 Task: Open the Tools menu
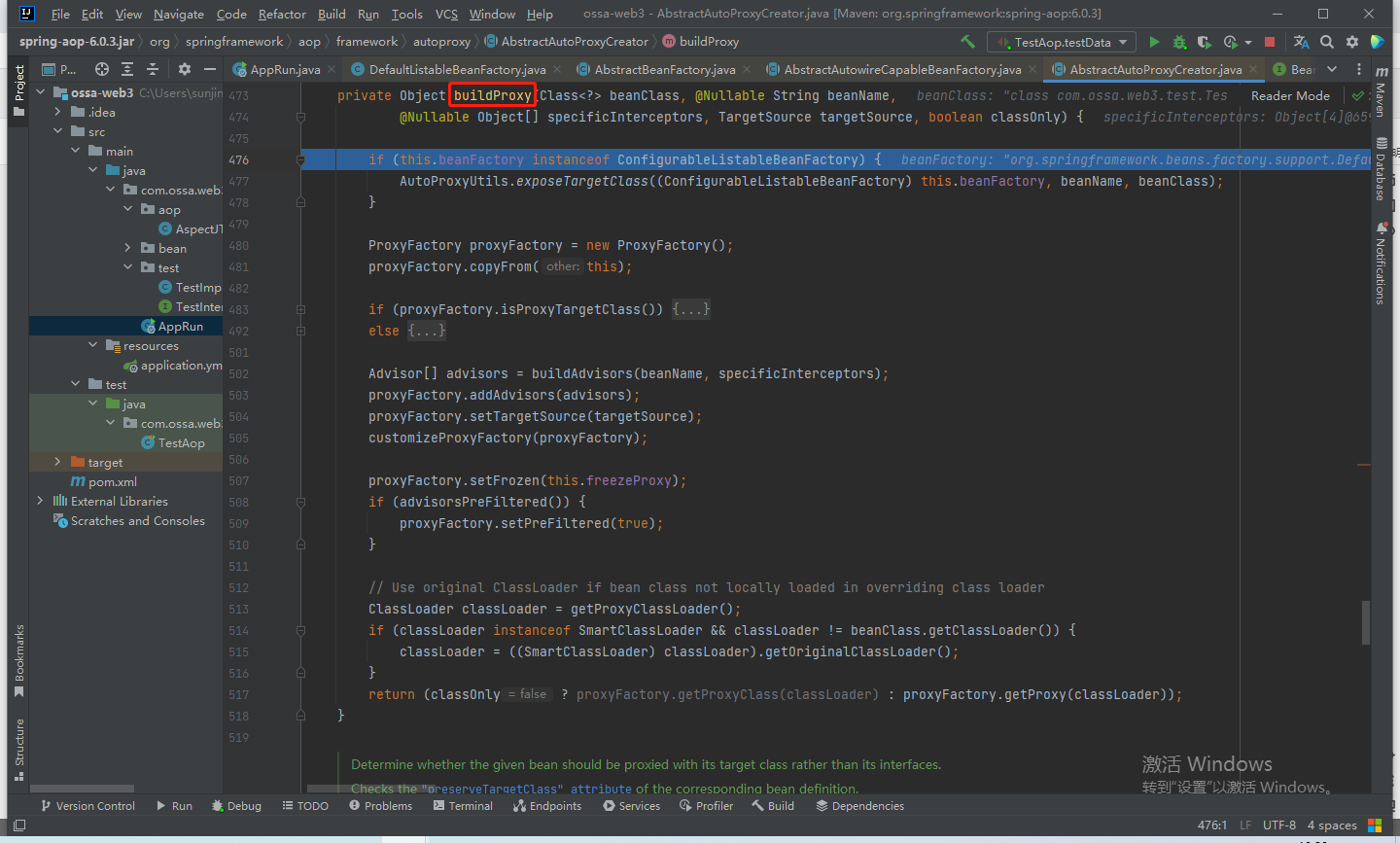[406, 14]
